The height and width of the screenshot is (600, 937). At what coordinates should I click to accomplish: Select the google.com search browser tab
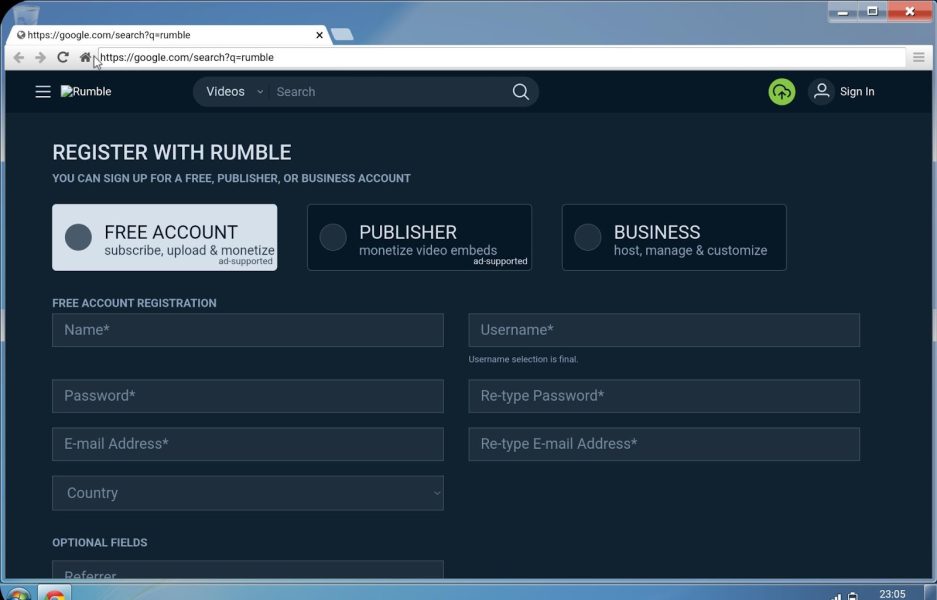tap(167, 35)
